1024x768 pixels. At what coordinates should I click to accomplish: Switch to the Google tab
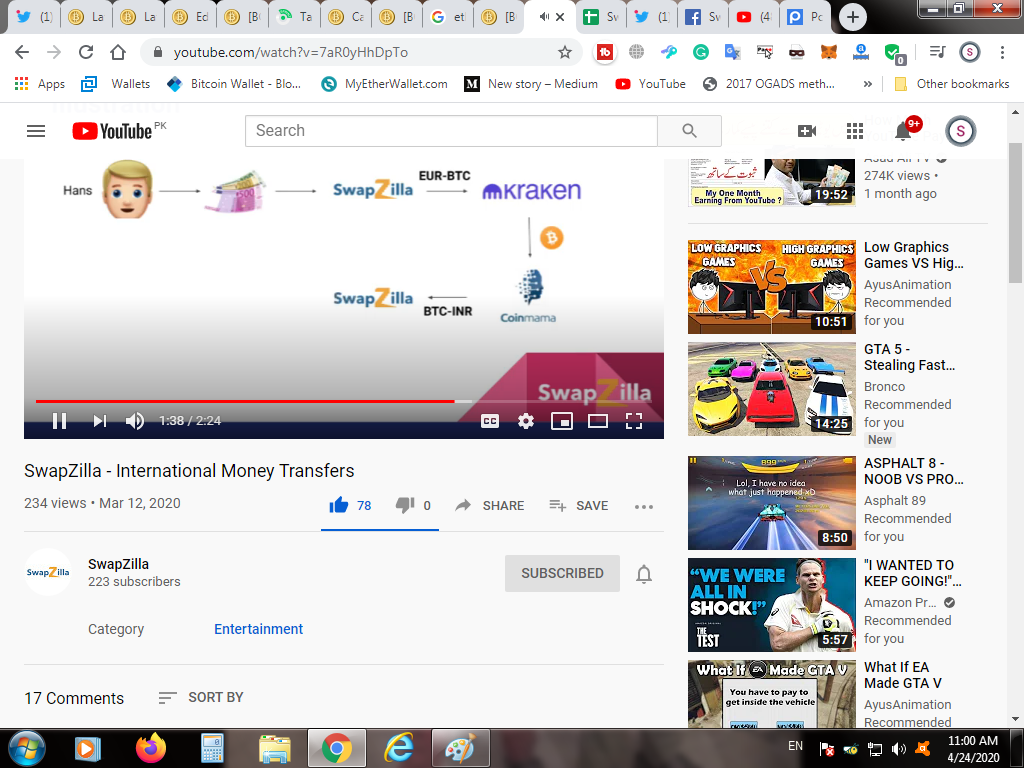[448, 17]
